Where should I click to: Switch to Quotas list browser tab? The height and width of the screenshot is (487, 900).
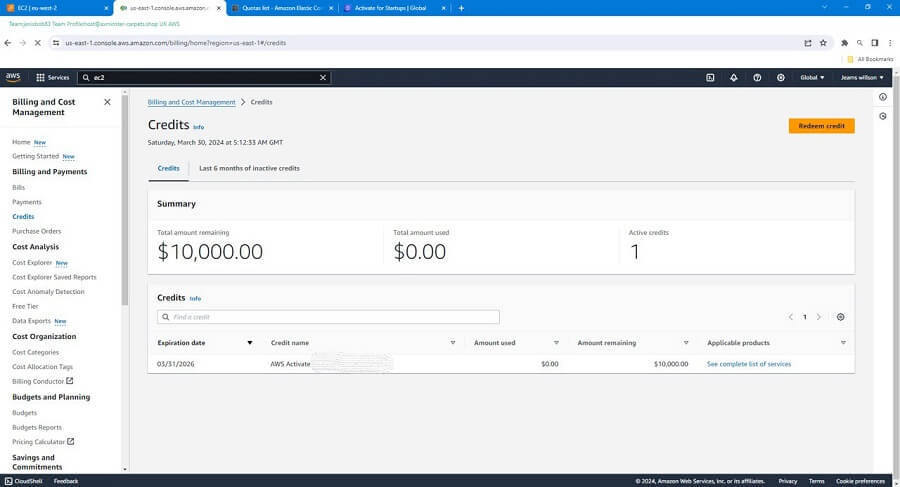click(282, 8)
